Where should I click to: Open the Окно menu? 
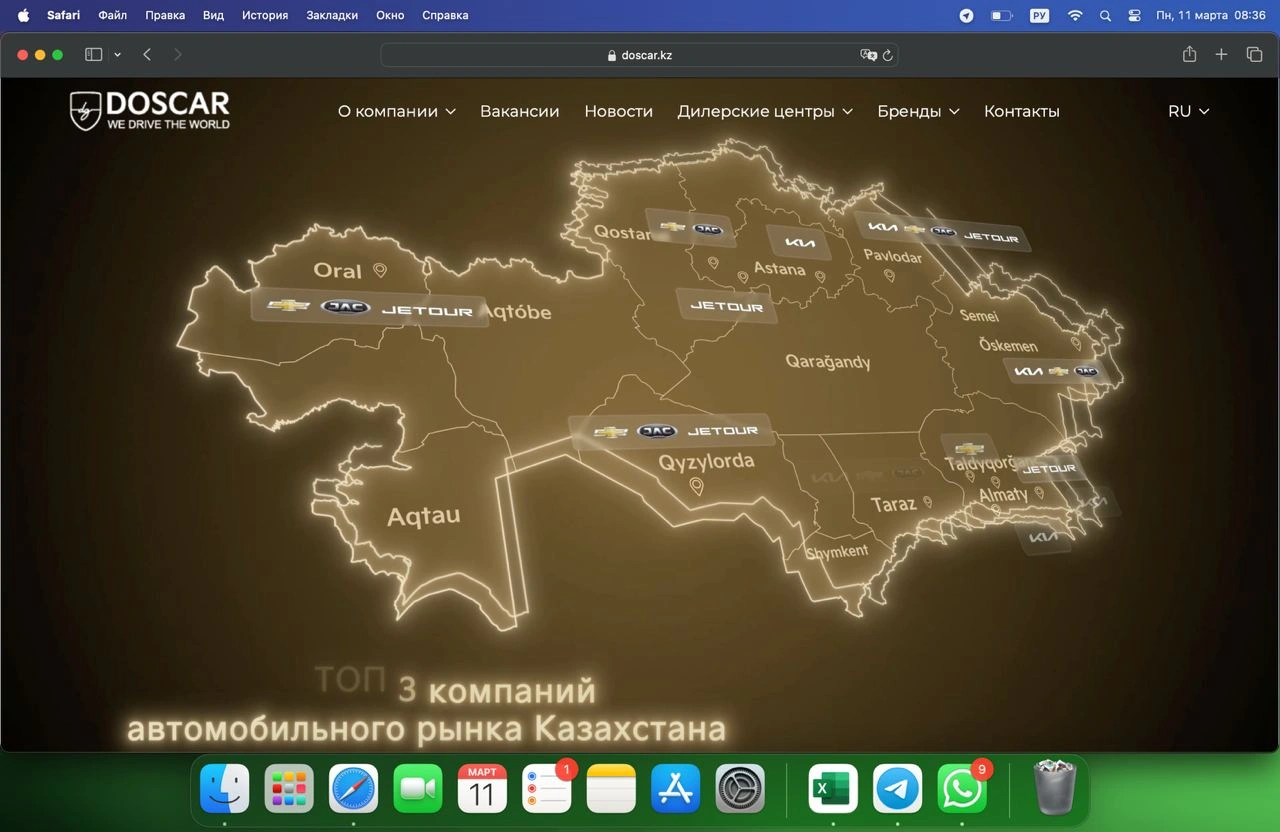point(390,15)
